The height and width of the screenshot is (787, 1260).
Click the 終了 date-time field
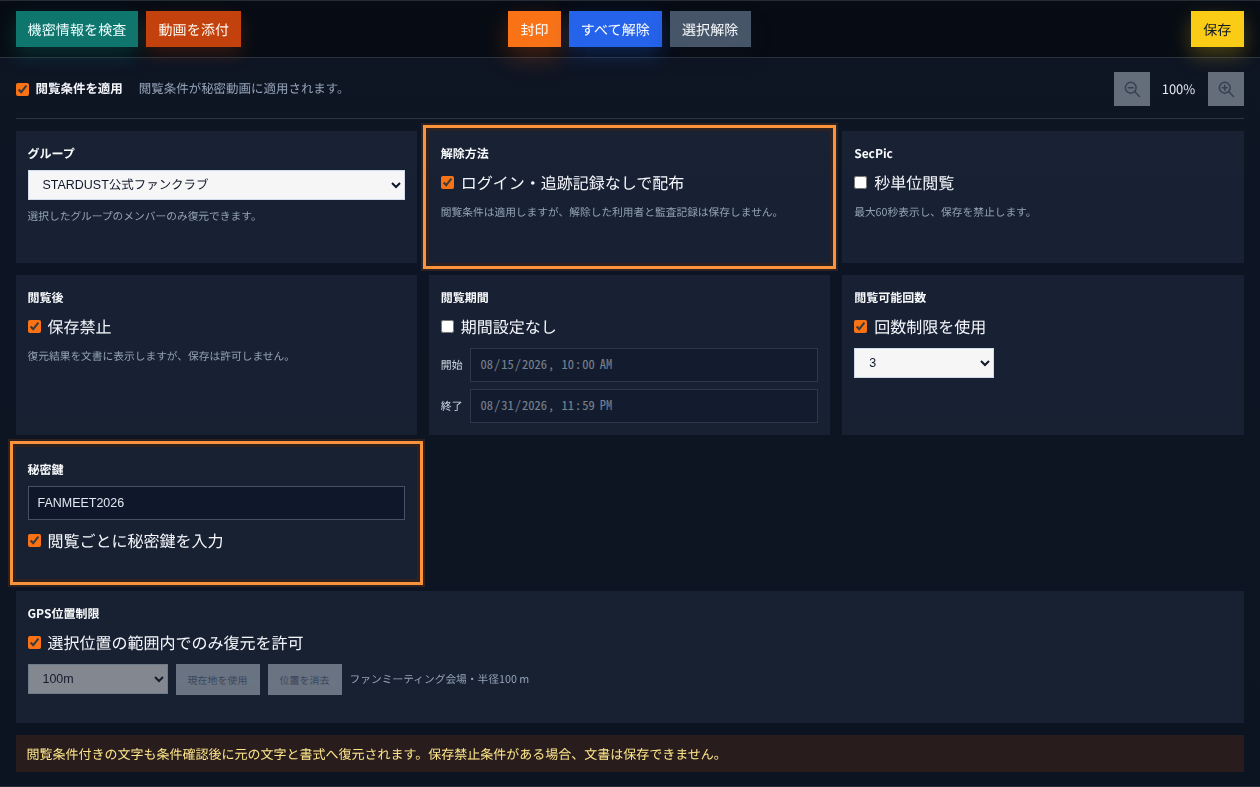click(644, 406)
